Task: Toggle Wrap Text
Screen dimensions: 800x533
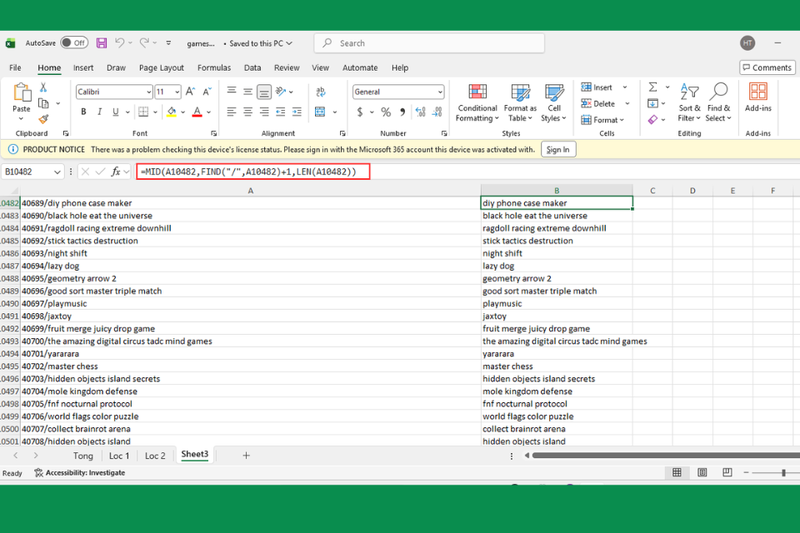Action: pyautogui.click(x=320, y=92)
